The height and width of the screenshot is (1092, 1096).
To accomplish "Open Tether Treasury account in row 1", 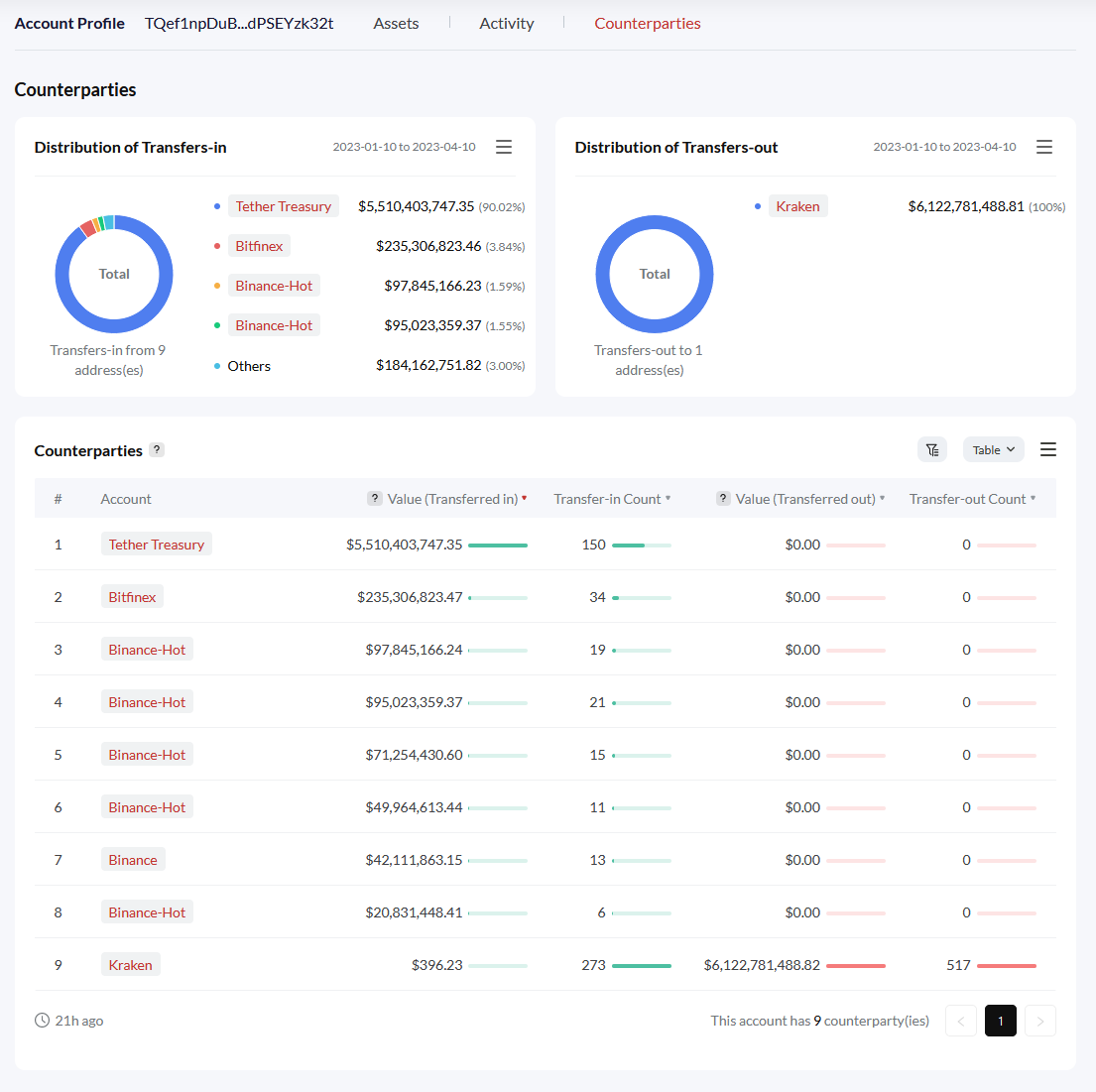I will click(157, 544).
